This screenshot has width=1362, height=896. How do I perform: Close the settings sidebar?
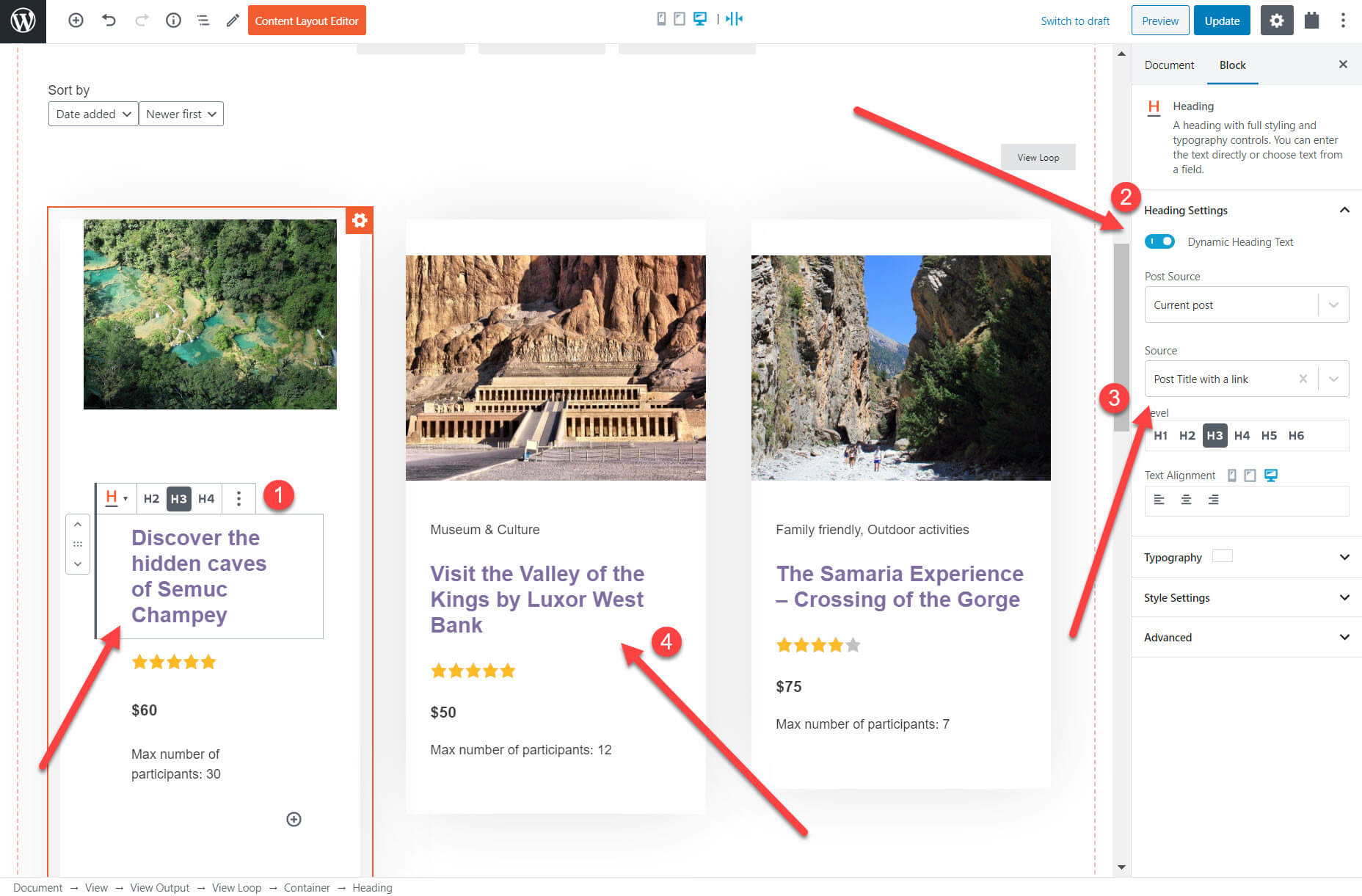[1343, 65]
